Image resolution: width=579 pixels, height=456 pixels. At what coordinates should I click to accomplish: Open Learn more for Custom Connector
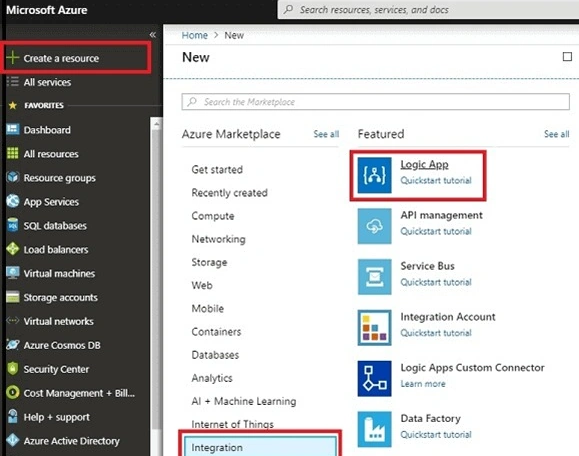(423, 384)
